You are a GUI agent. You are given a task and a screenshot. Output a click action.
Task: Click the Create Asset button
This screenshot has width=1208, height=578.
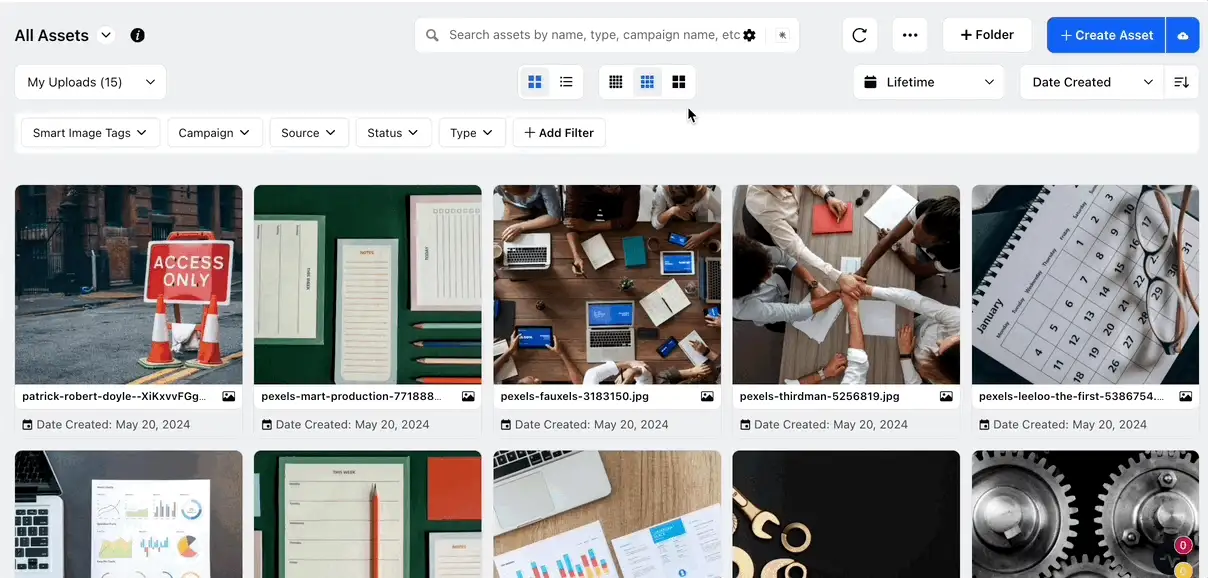coord(1105,34)
